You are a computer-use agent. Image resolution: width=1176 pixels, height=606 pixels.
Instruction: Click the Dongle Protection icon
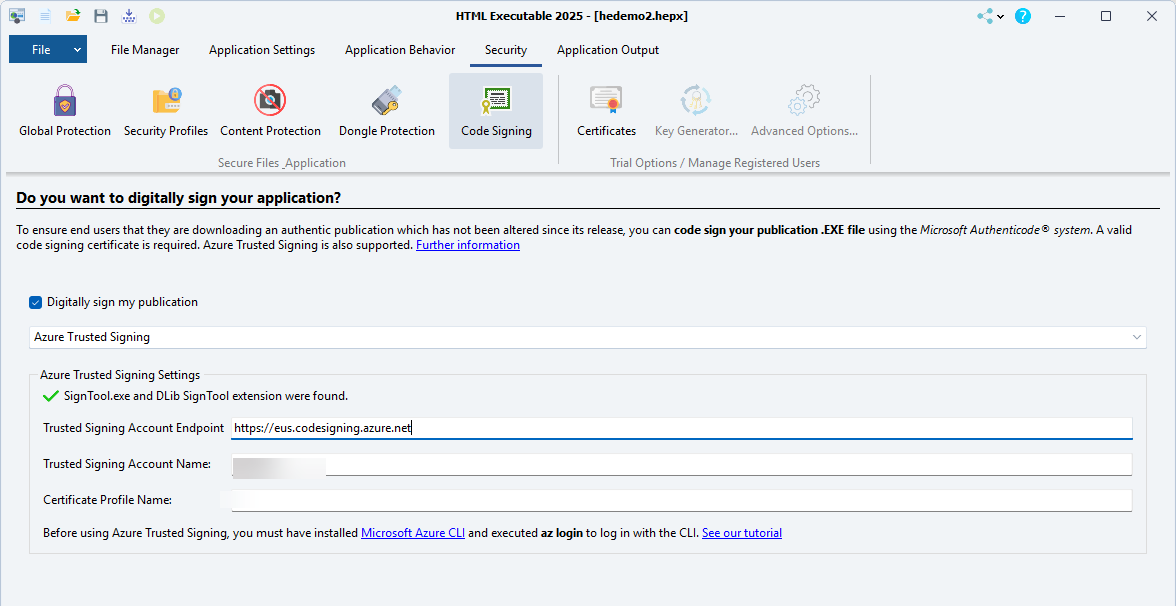point(386,110)
